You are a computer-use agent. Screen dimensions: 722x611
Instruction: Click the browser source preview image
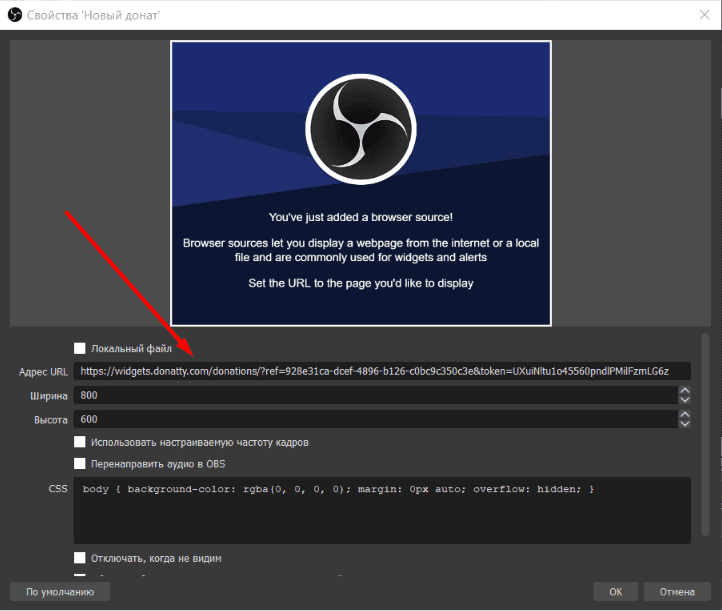click(x=361, y=183)
